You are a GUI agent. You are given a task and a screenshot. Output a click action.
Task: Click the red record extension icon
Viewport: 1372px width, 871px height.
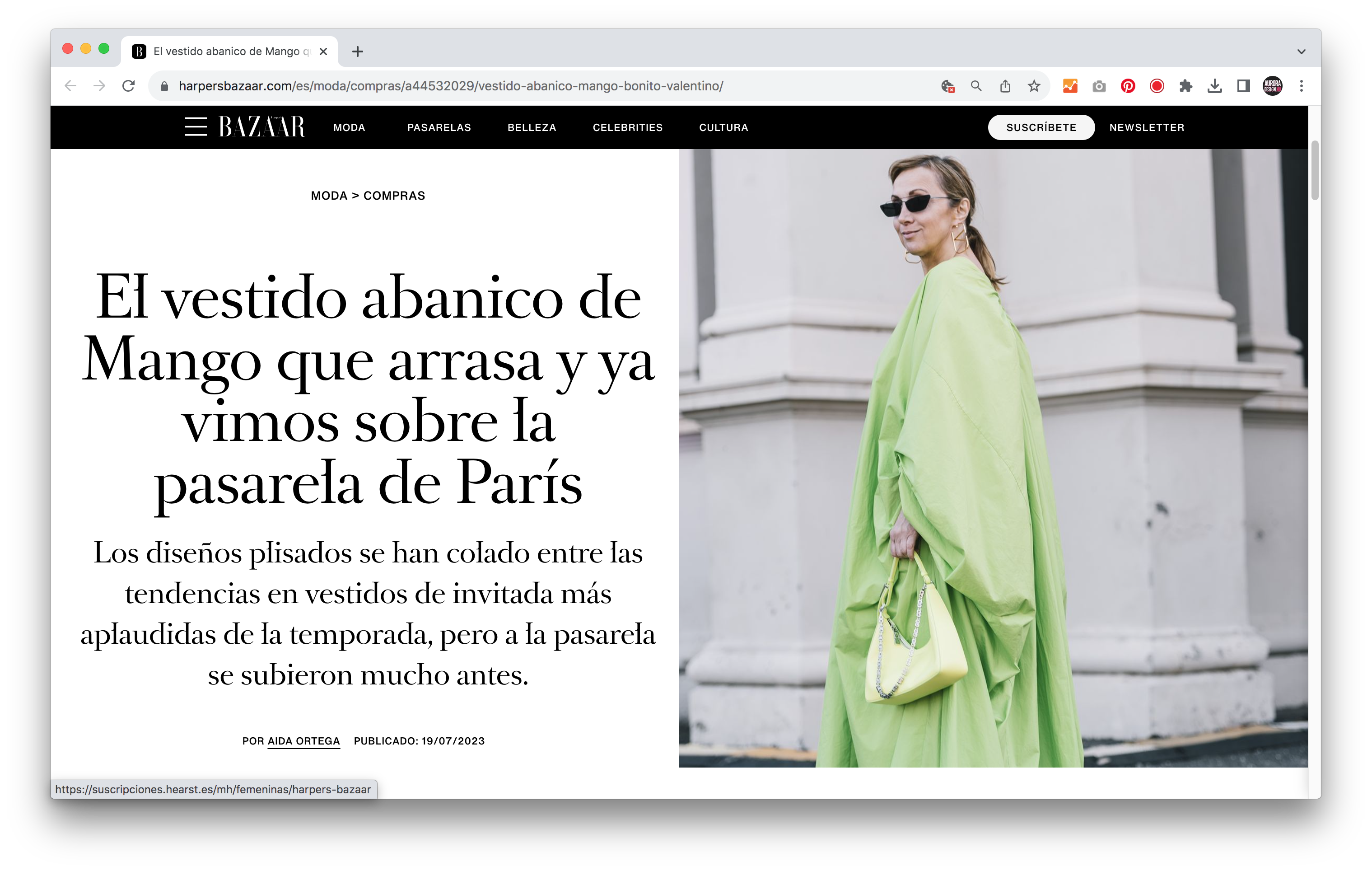tap(1157, 86)
